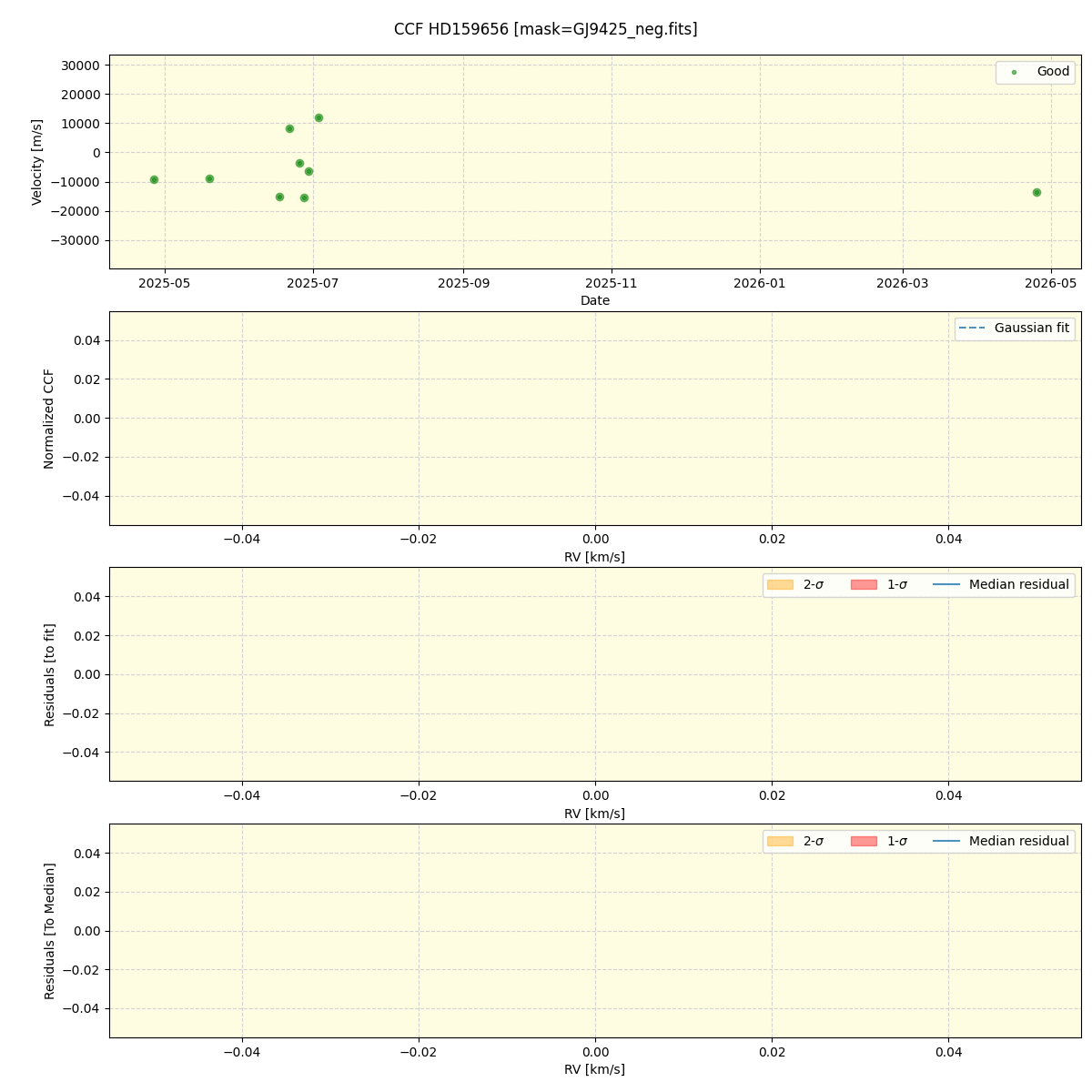The height and width of the screenshot is (1092, 1092).
Task: Click the 2025-09 date tick label
Action: pyautogui.click(x=463, y=283)
